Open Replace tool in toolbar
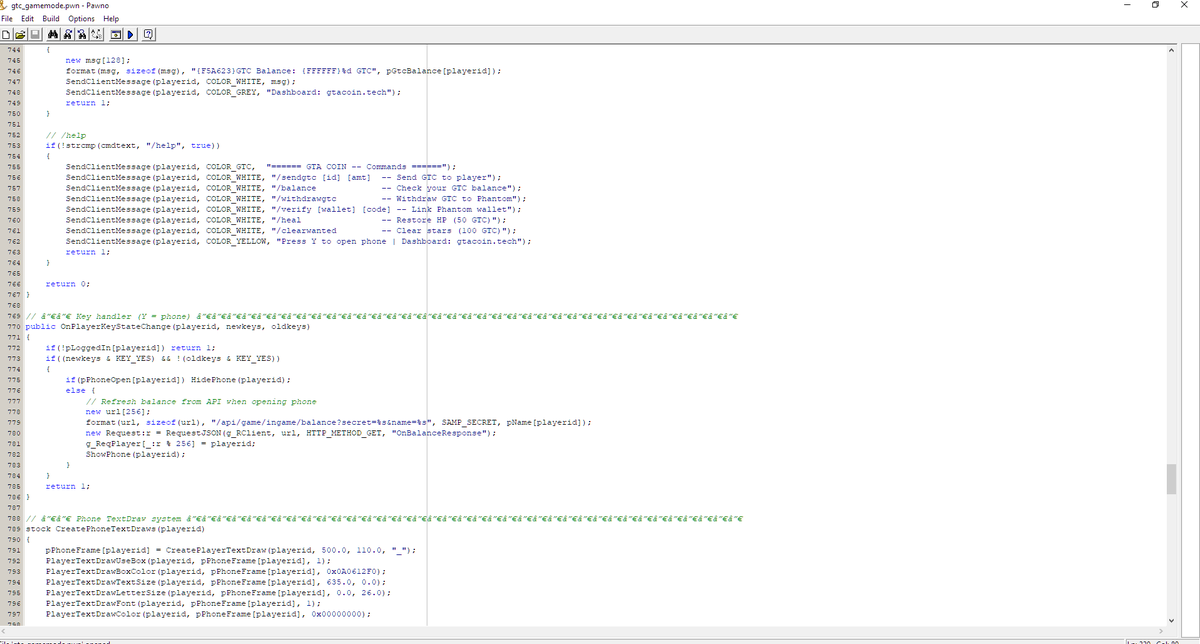The width and height of the screenshot is (1200, 644). coord(96,35)
